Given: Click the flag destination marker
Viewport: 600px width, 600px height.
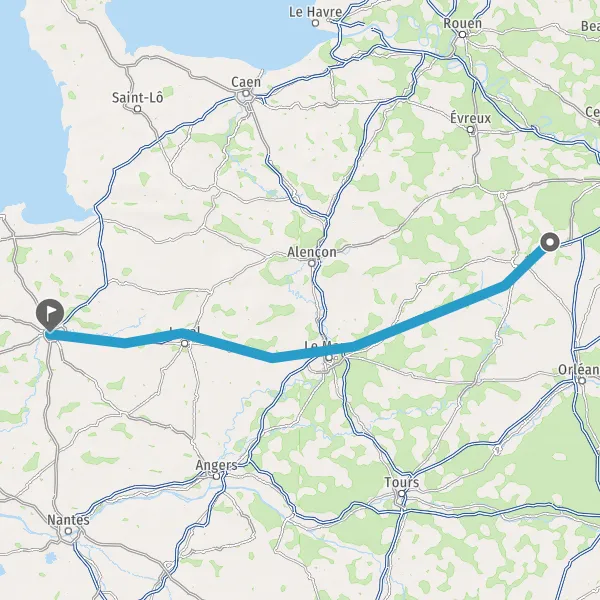Looking at the screenshot, I should 50,315.
